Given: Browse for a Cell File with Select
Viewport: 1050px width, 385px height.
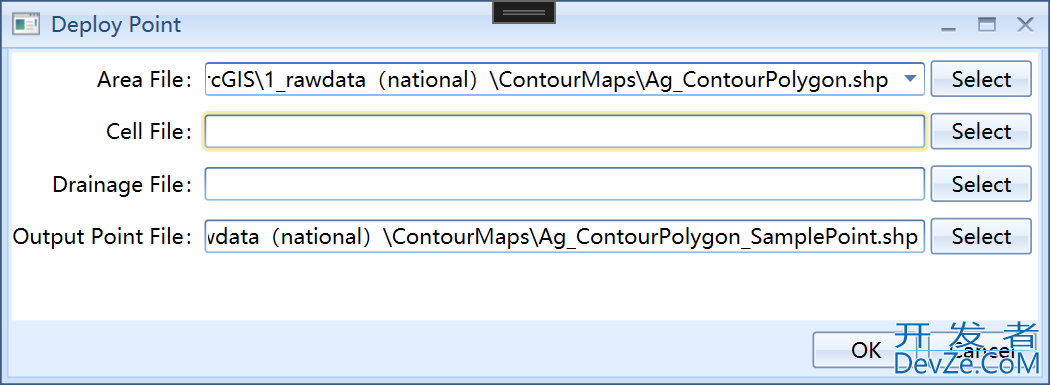Looking at the screenshot, I should click(x=981, y=131).
